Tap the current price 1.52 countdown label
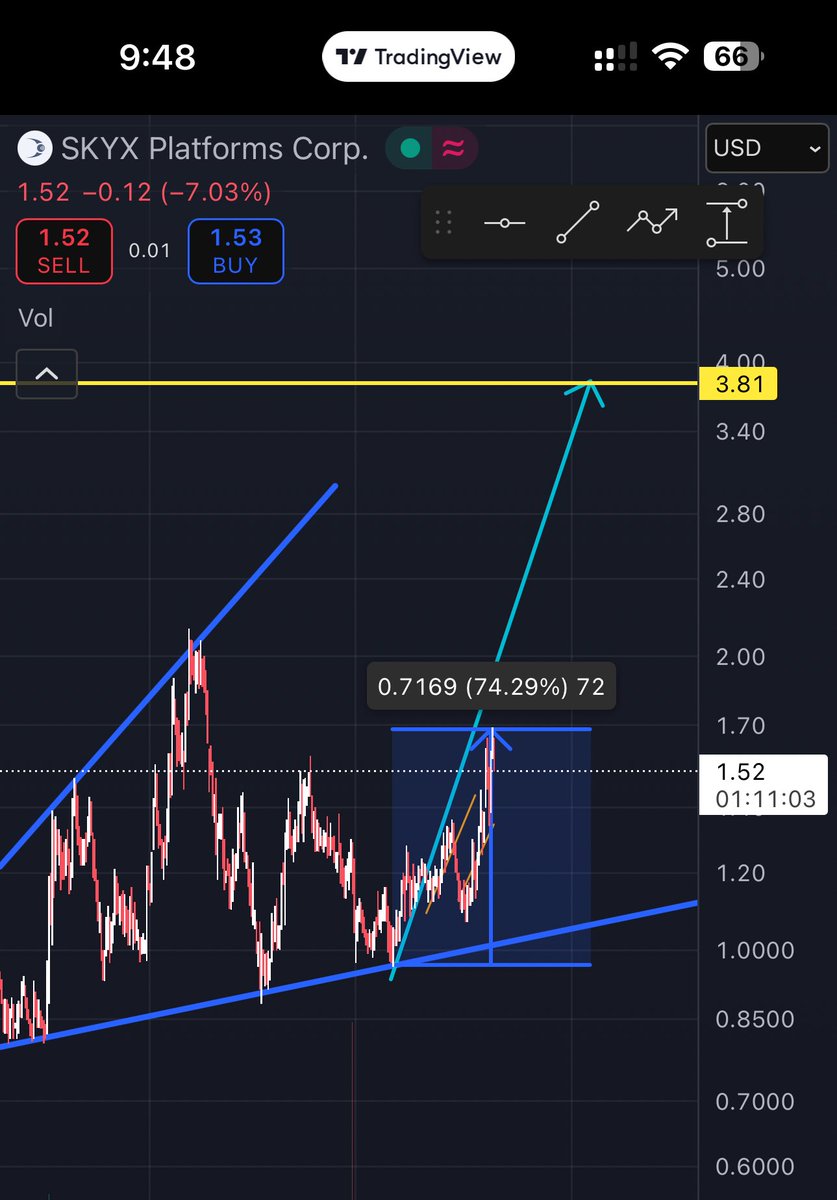The height and width of the screenshot is (1200, 837). [763, 785]
